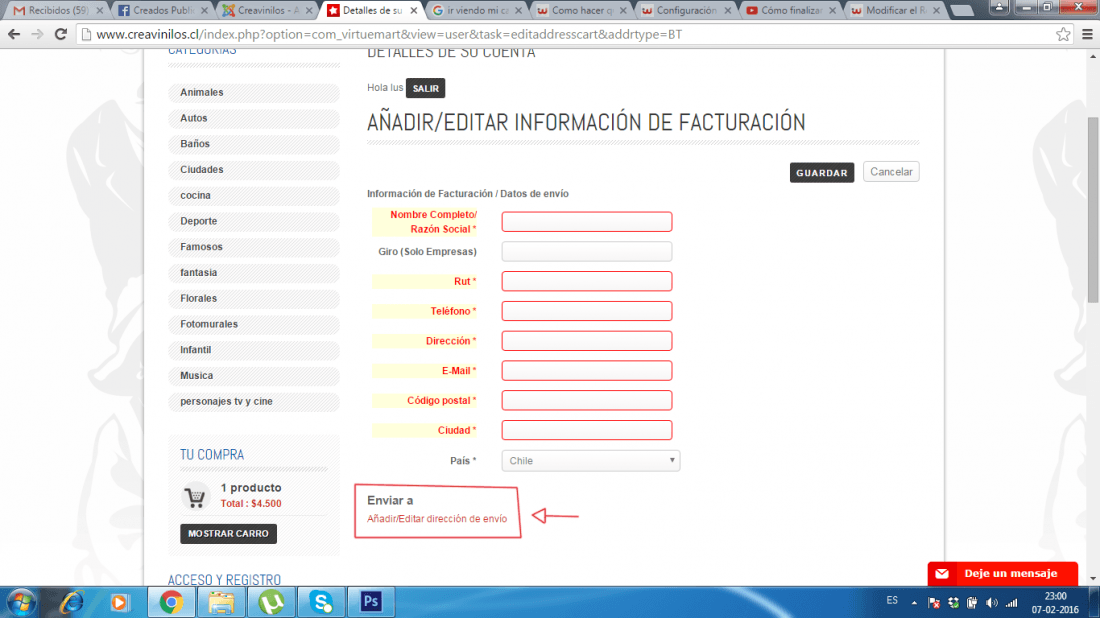
Task: Open the fantasia category
Action: (x=254, y=272)
